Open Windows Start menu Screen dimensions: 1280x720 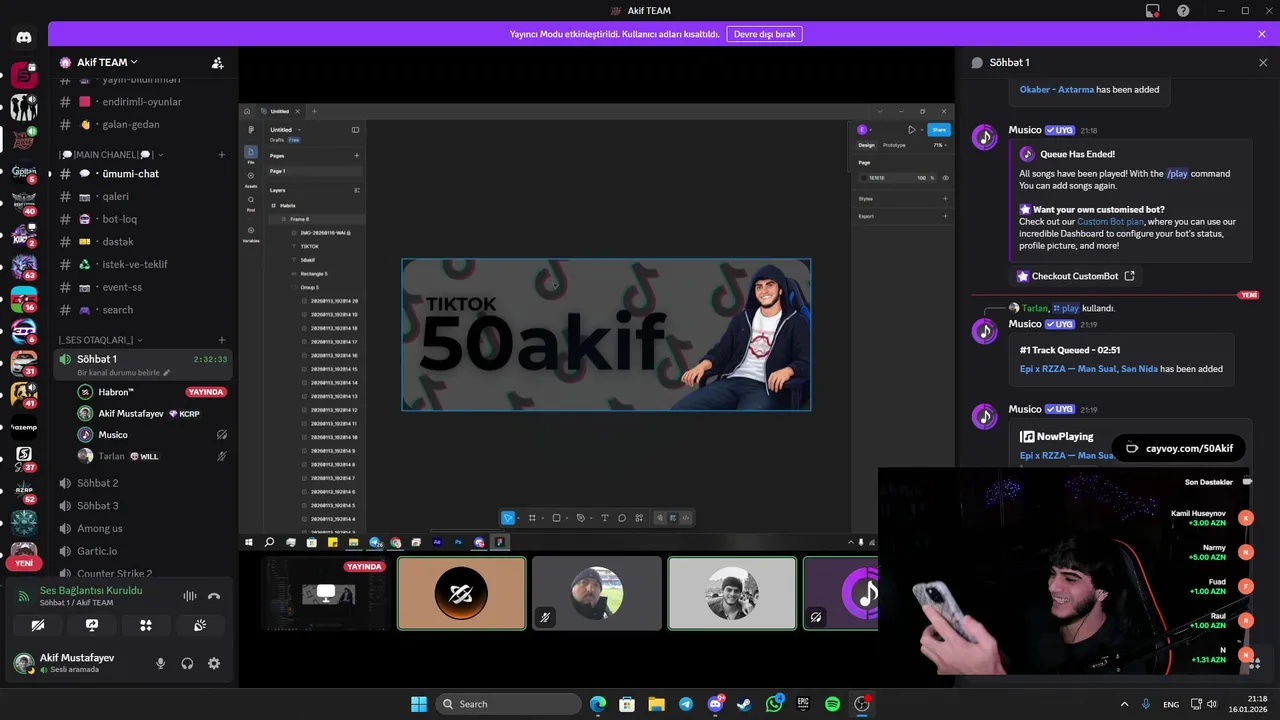(x=419, y=704)
